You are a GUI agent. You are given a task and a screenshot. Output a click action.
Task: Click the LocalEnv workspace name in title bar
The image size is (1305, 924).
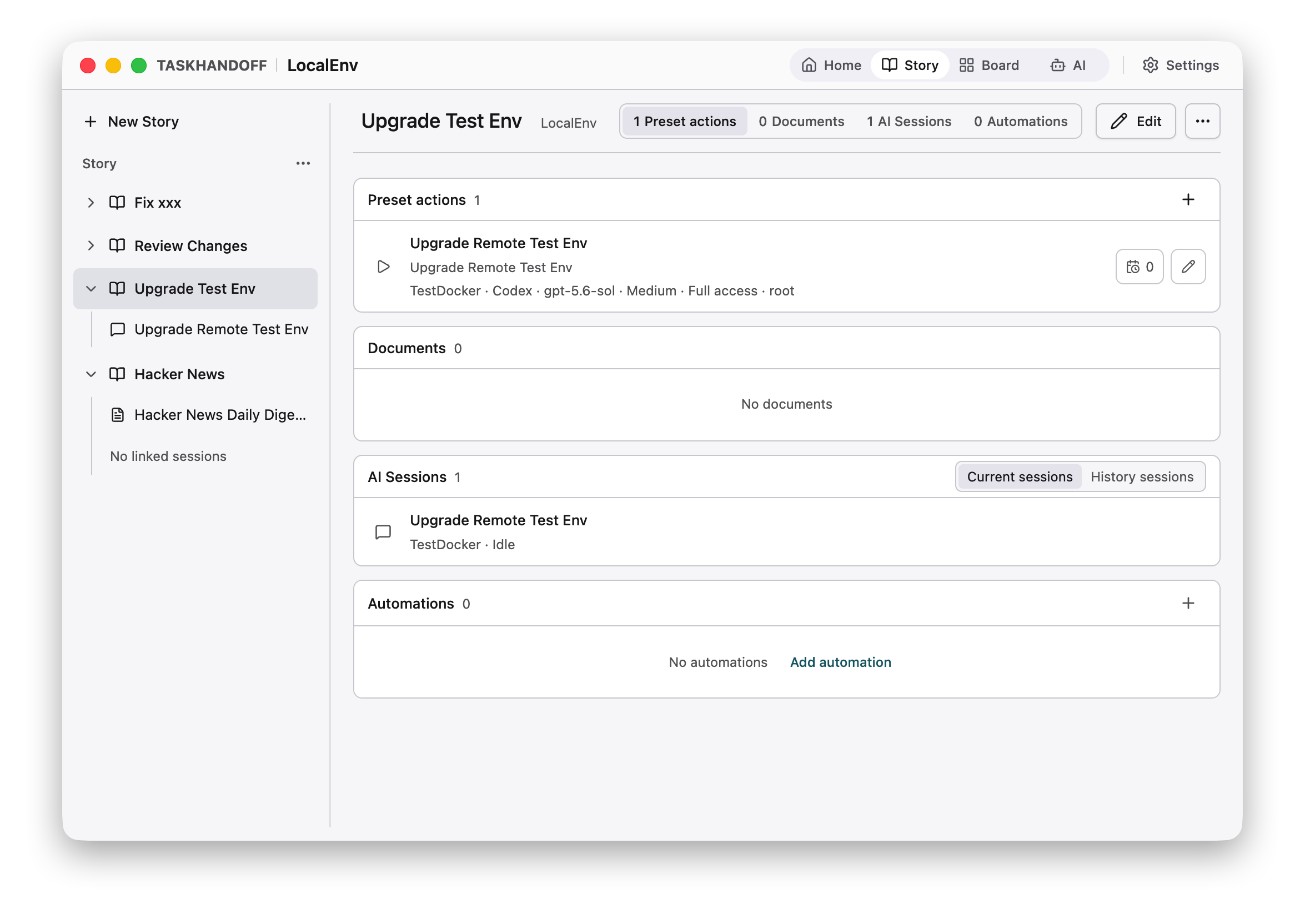[x=323, y=66]
